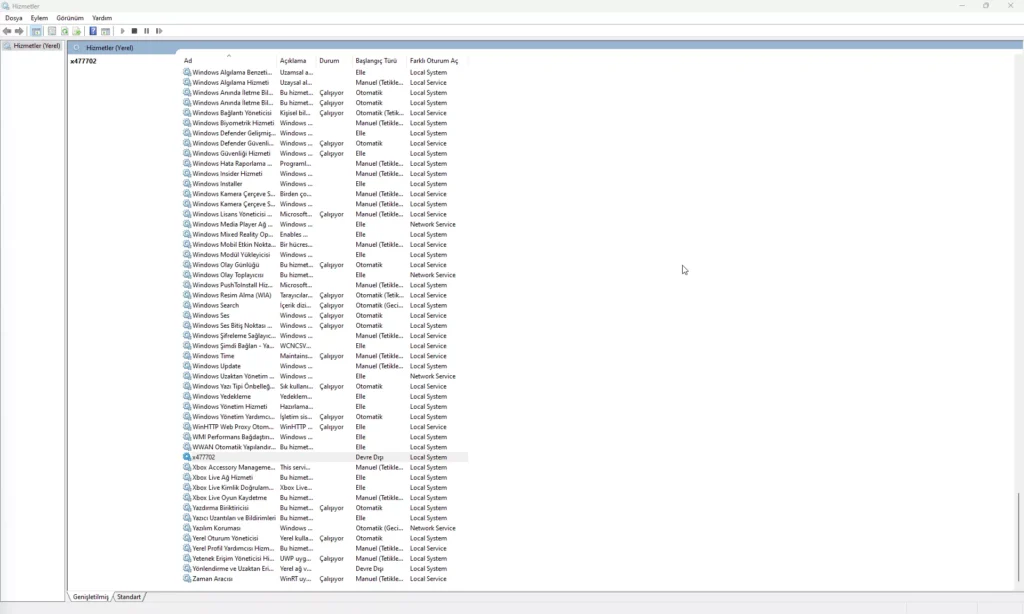Click the Refresh toolbar icon

(65, 31)
